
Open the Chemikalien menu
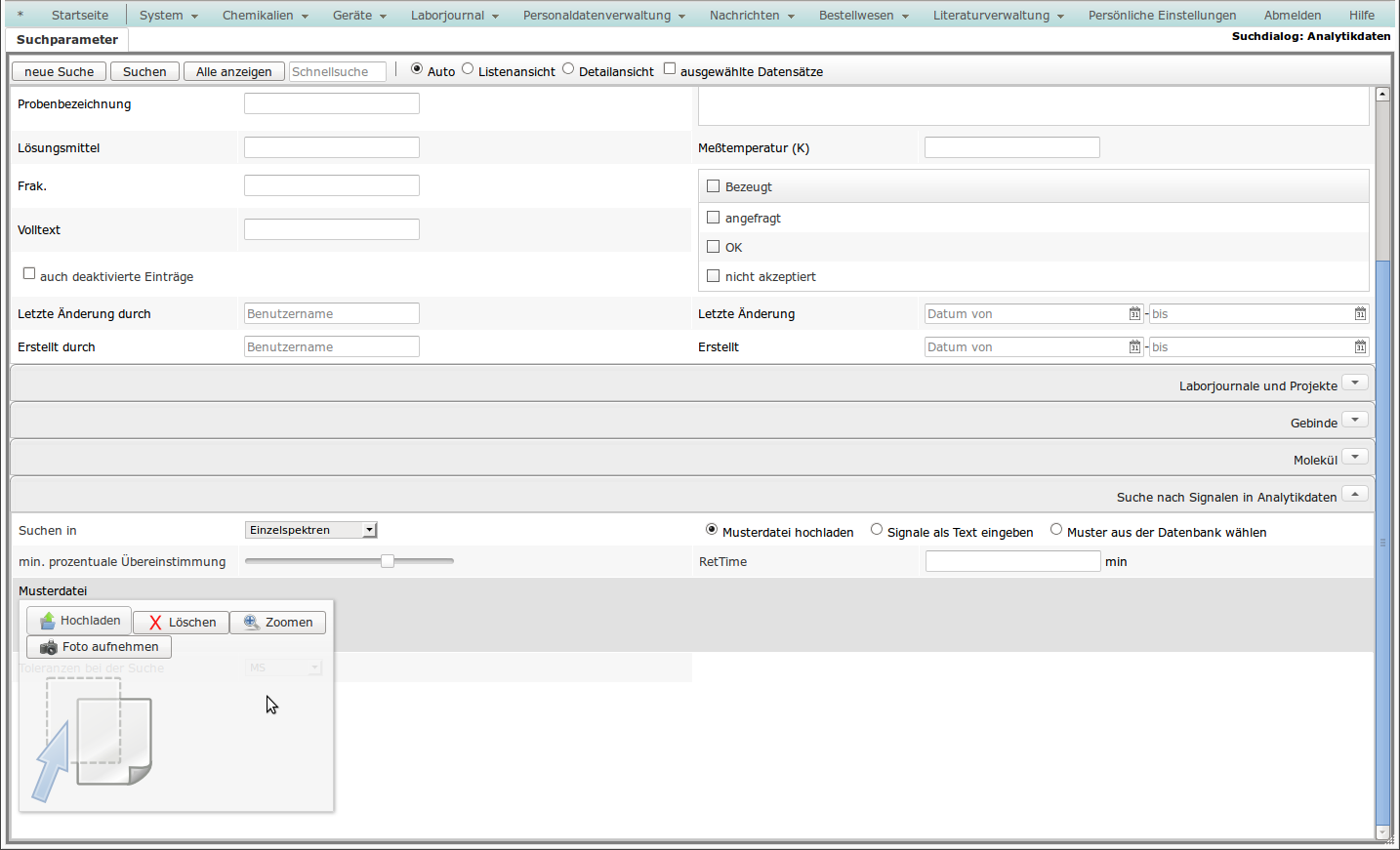(x=265, y=16)
